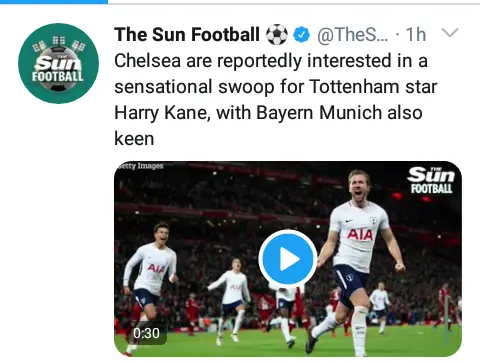Click the word Chelsea in the tweet

[x=148, y=61]
